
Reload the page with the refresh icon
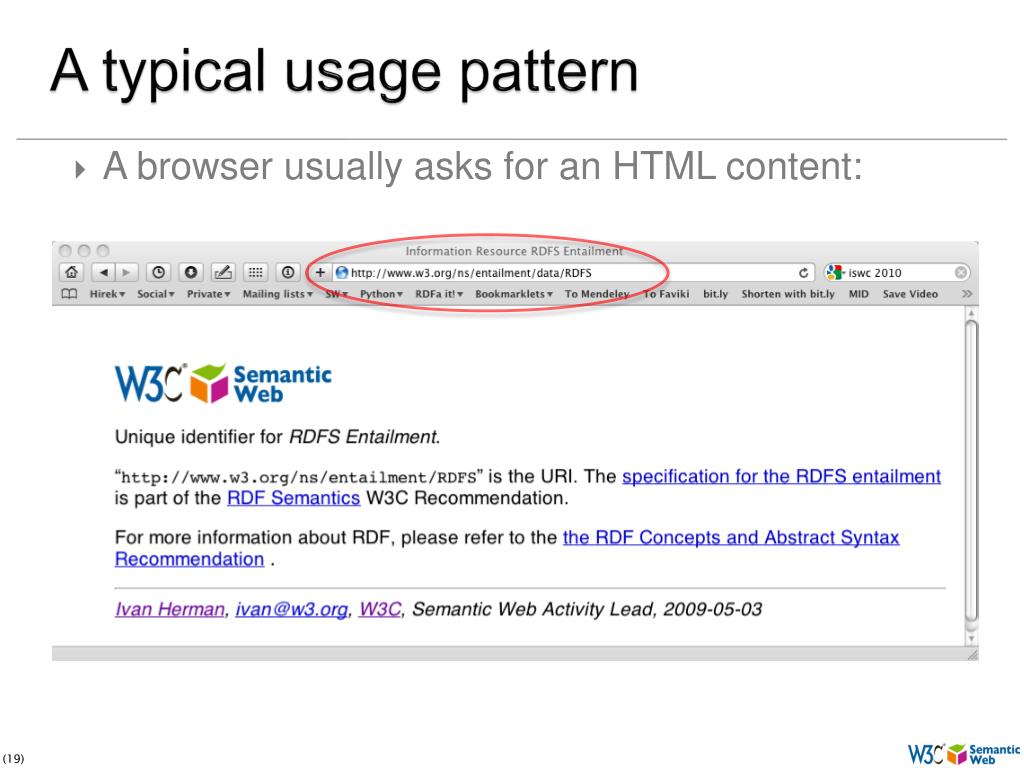[803, 272]
